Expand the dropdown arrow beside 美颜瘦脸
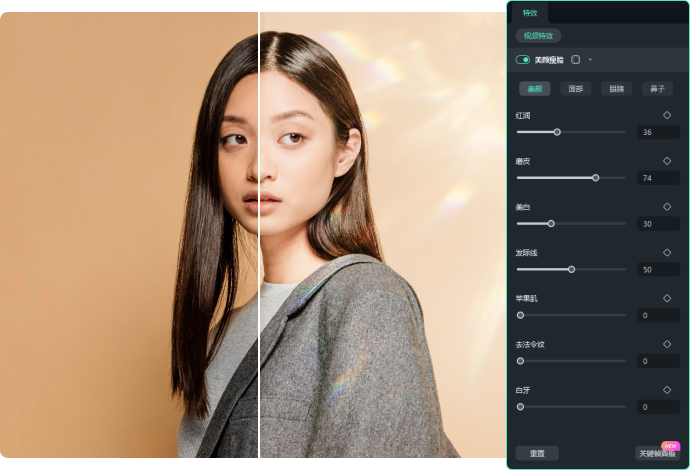The height and width of the screenshot is (470, 690). [590, 59]
